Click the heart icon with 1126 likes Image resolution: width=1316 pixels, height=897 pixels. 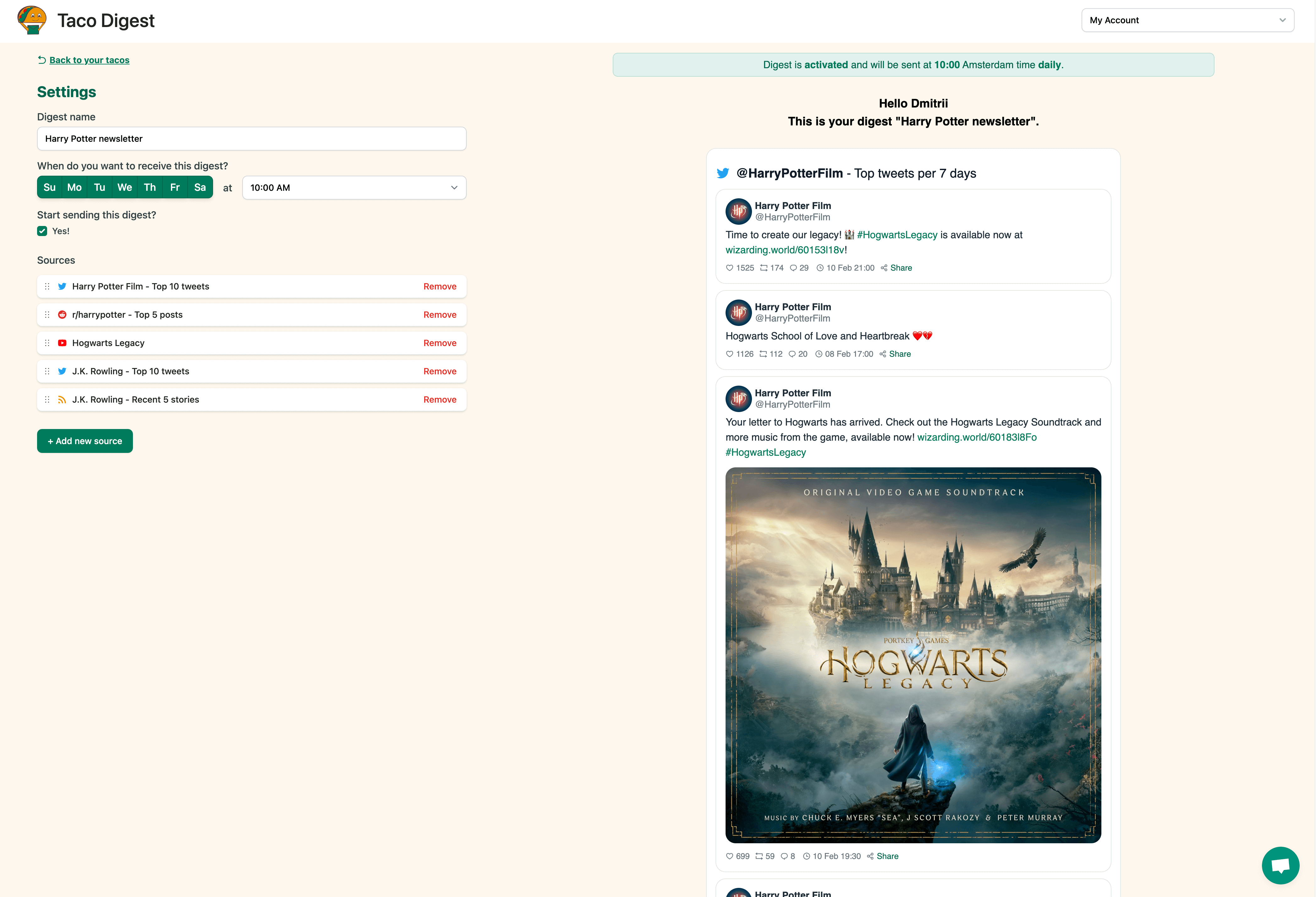pos(729,354)
